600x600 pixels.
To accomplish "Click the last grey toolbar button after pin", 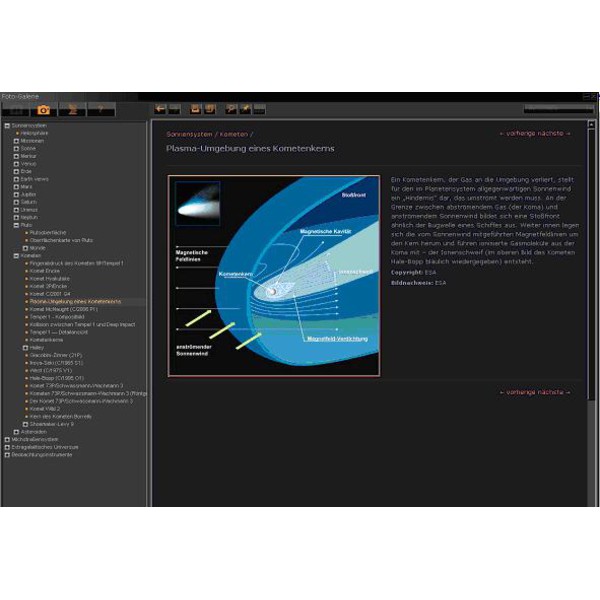I will click(x=259, y=109).
